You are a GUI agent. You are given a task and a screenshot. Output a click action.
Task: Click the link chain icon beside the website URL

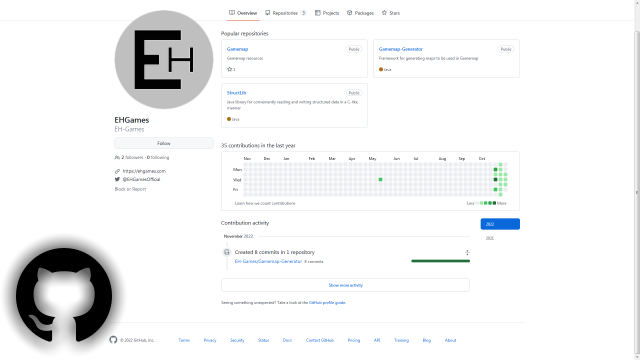click(x=117, y=171)
